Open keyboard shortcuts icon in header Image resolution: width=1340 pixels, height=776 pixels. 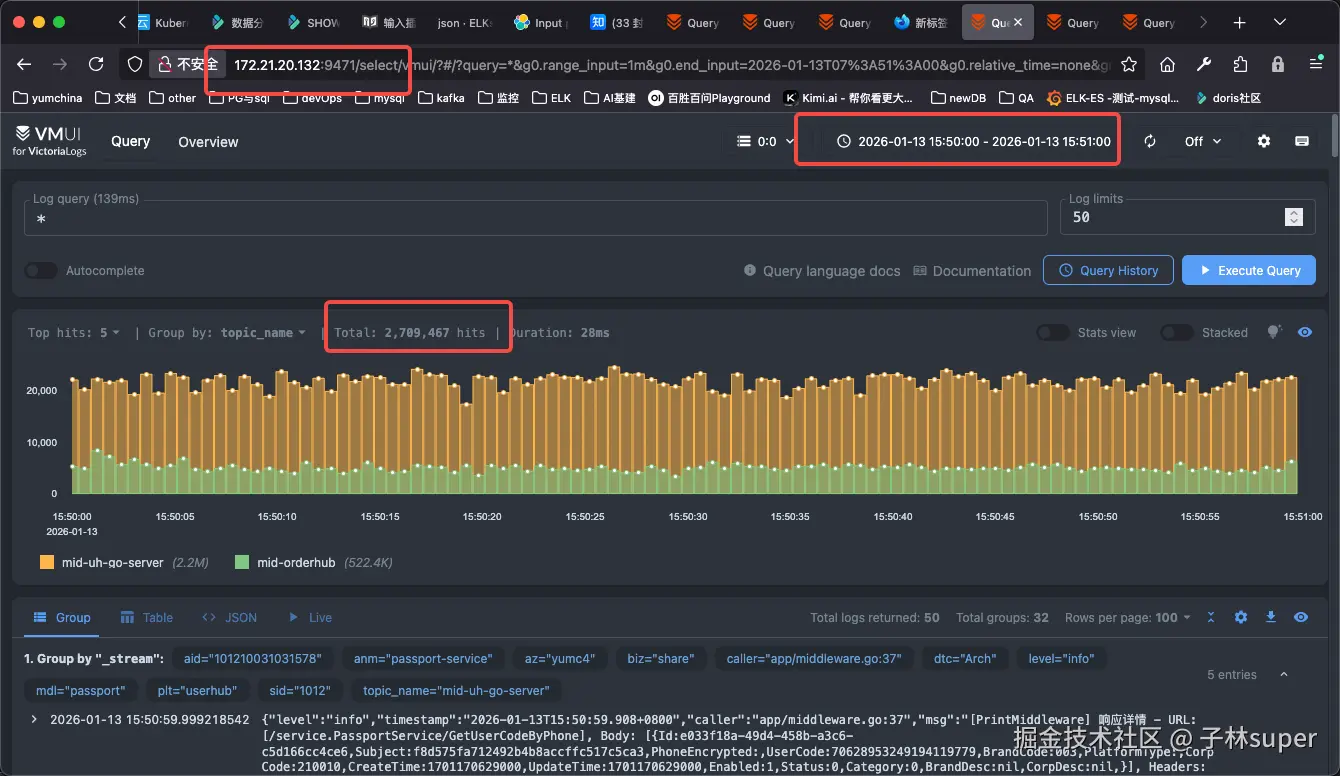pos(1302,141)
